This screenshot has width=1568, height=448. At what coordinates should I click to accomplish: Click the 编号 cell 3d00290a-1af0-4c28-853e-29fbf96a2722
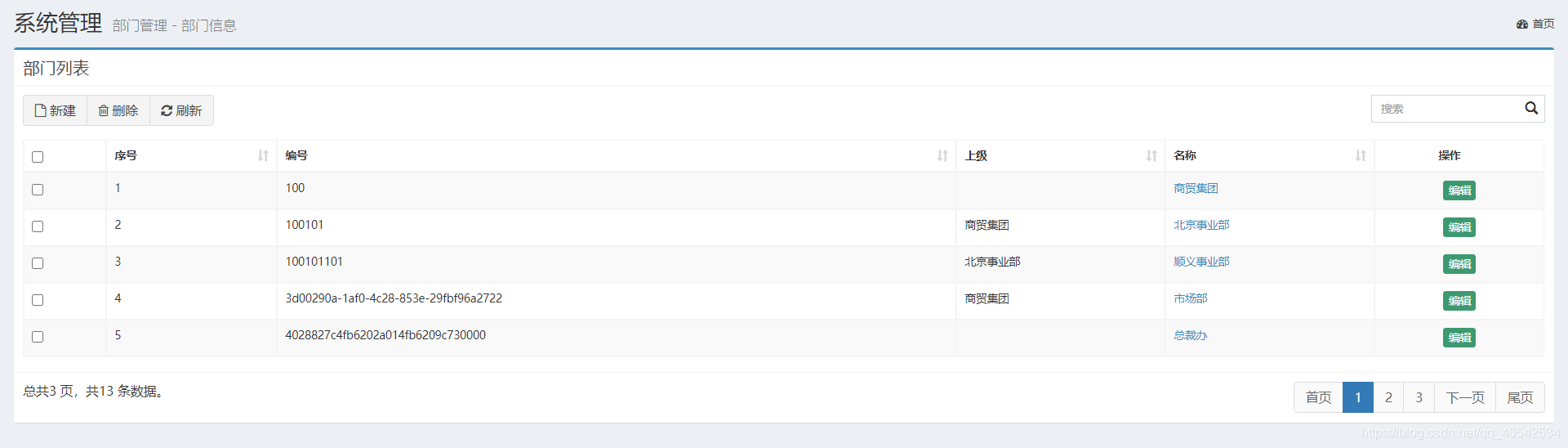tap(394, 298)
